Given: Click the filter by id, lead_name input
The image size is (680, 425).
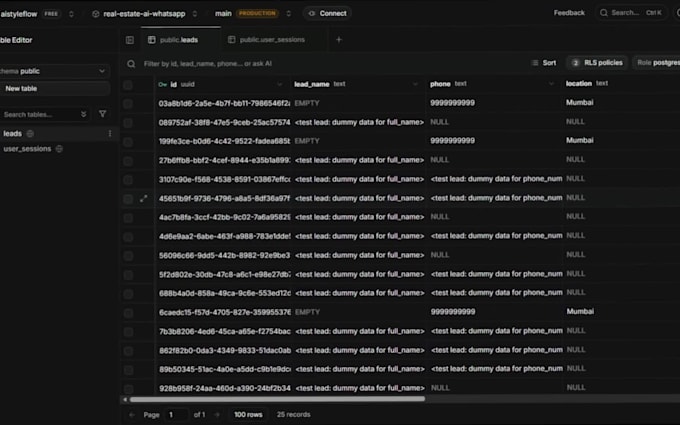Looking at the screenshot, I should pyautogui.click(x=207, y=64).
